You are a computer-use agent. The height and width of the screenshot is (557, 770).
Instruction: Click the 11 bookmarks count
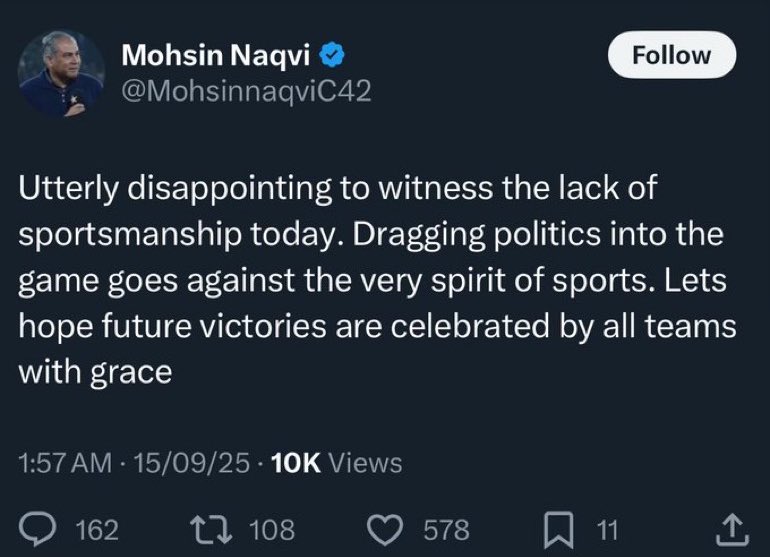[x=607, y=530]
